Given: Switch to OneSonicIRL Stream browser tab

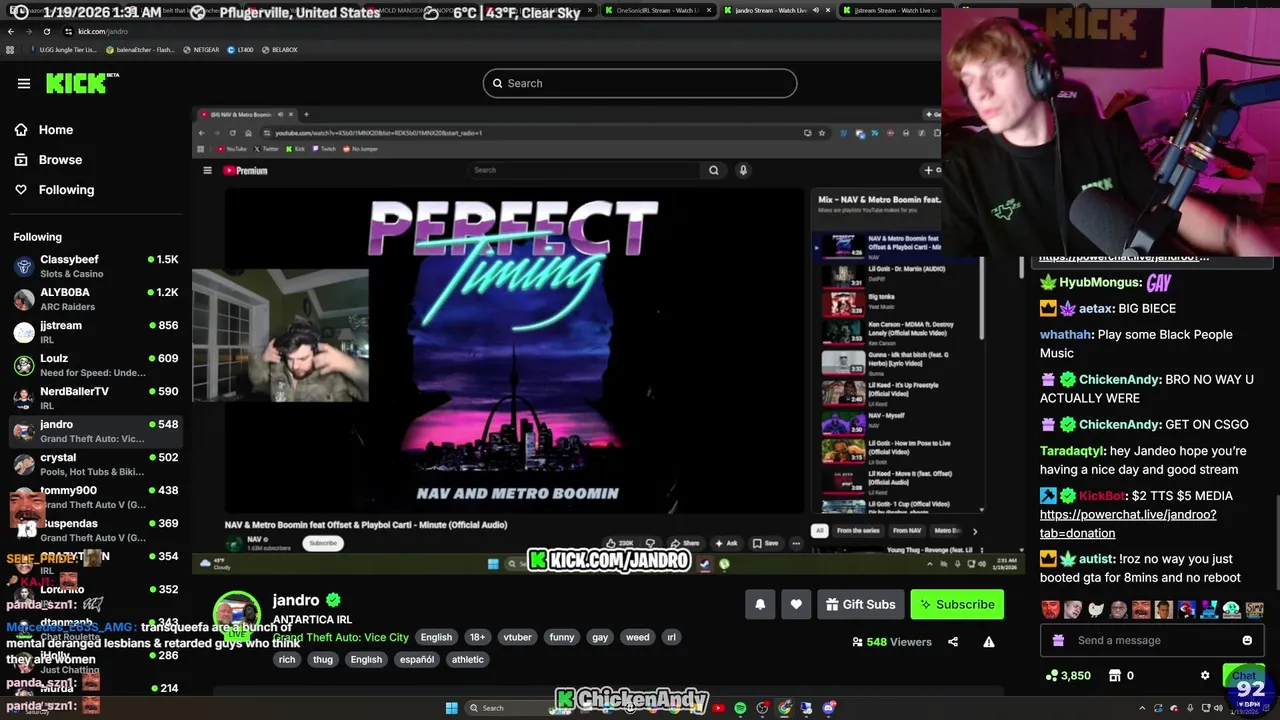Looking at the screenshot, I should tap(658, 10).
